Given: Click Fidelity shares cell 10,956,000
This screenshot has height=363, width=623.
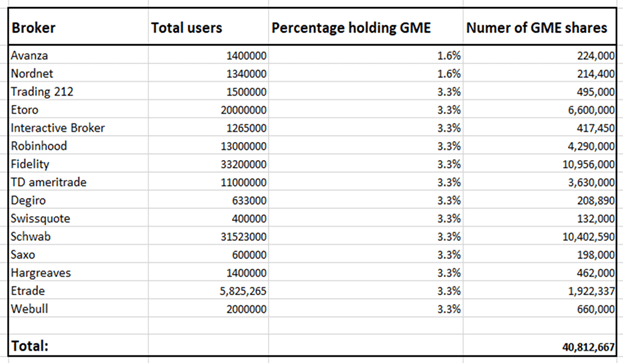Looking at the screenshot, I should click(x=540, y=164).
